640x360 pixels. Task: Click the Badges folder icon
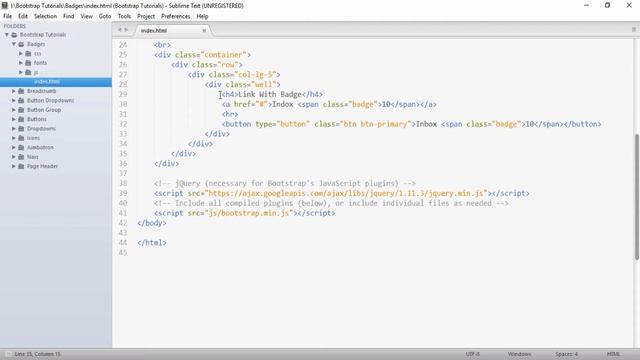[x=21, y=44]
